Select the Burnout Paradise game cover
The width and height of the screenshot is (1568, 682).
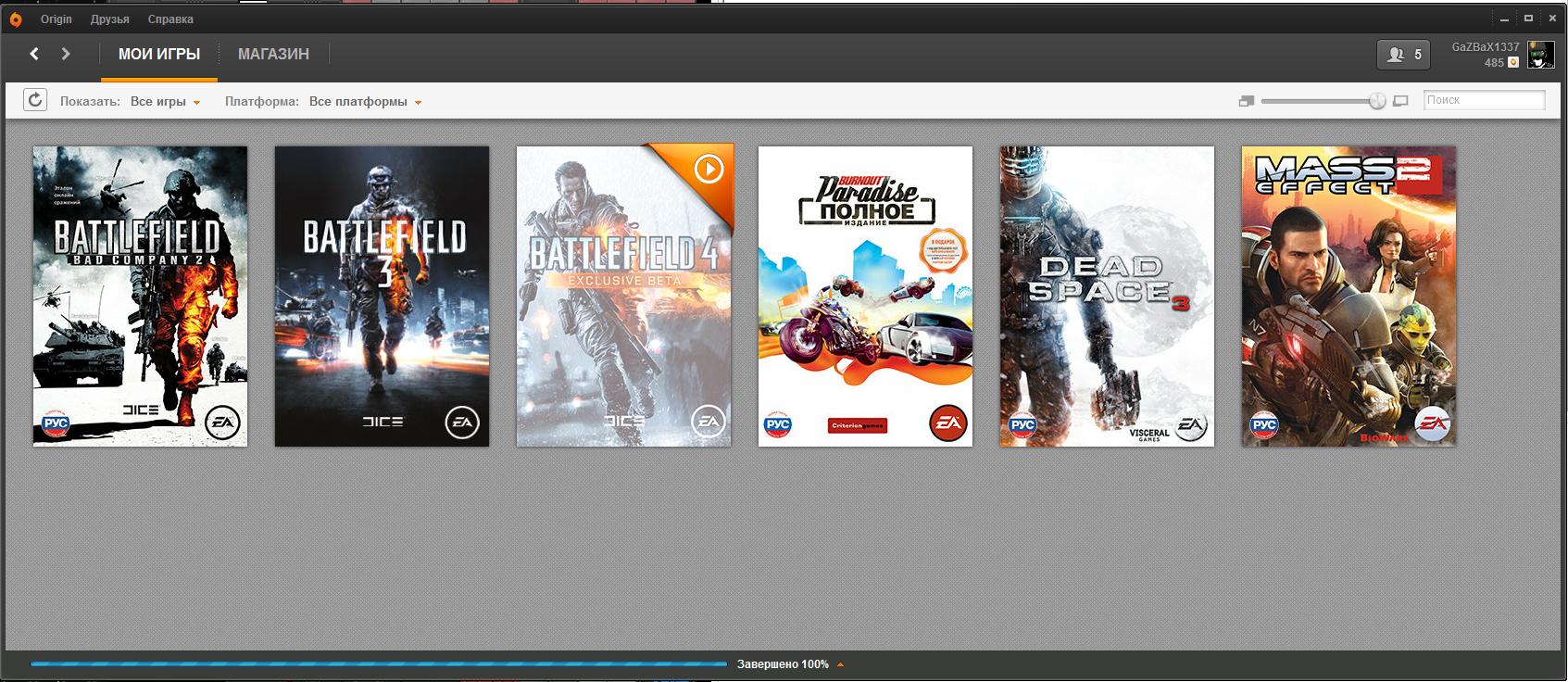pyautogui.click(x=866, y=297)
